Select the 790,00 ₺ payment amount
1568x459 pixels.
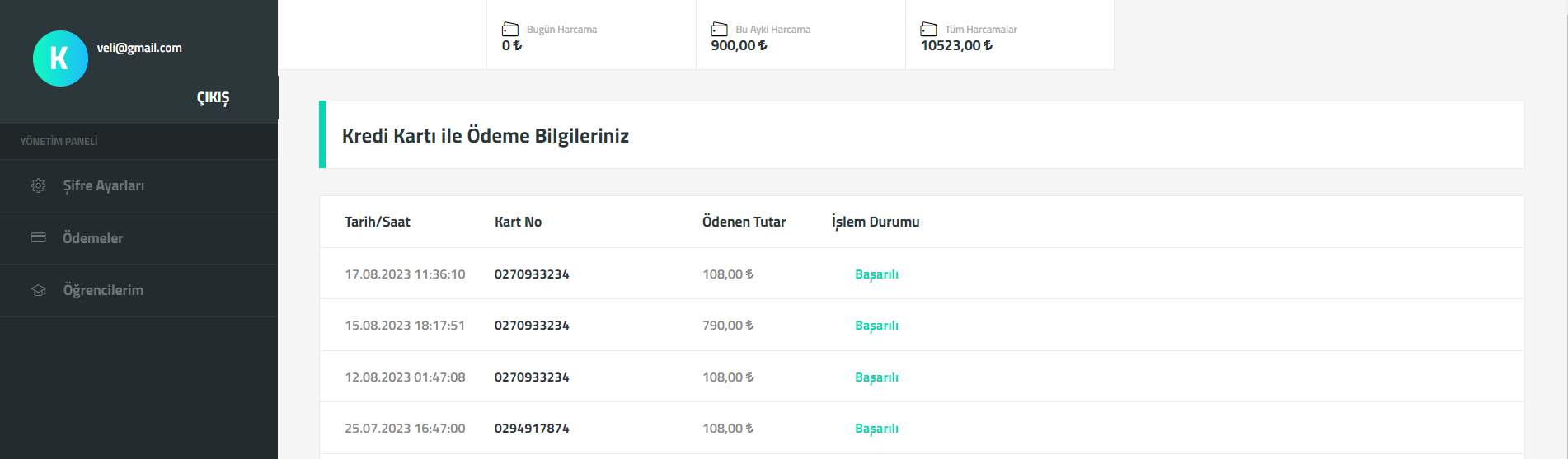coord(728,326)
